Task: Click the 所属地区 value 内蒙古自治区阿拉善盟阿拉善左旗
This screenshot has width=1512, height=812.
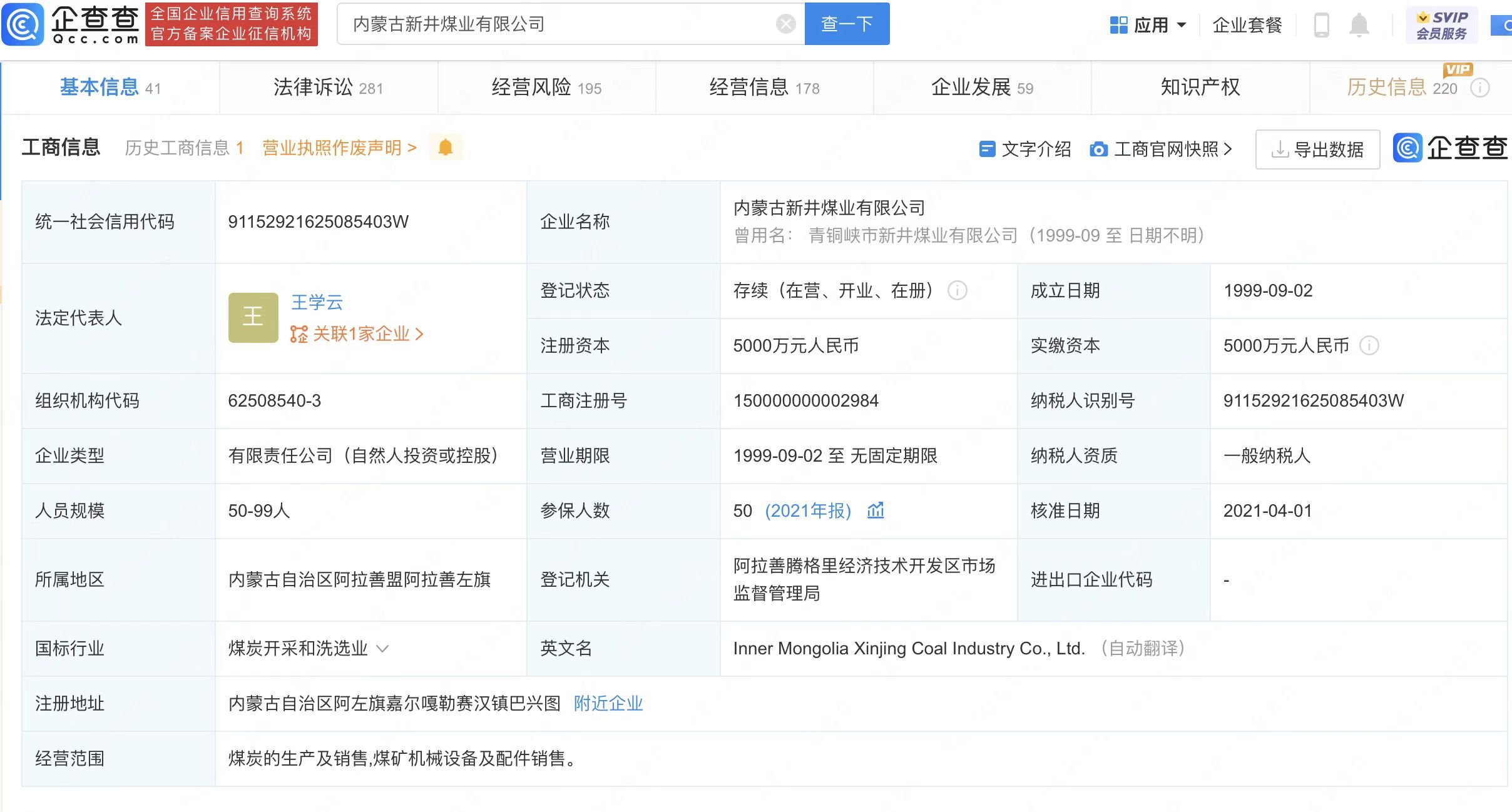Action: click(359, 580)
